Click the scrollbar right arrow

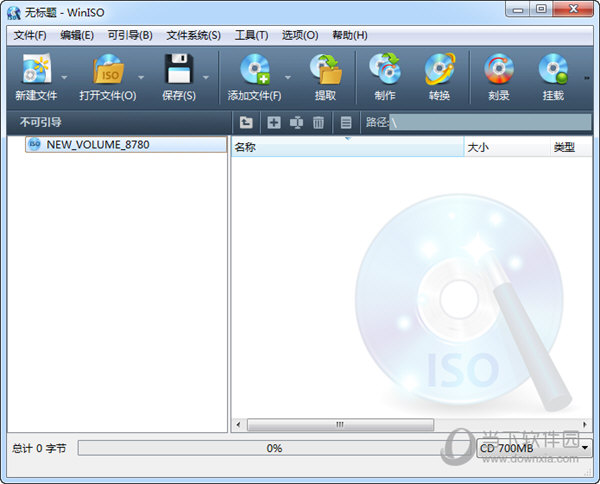point(585,425)
